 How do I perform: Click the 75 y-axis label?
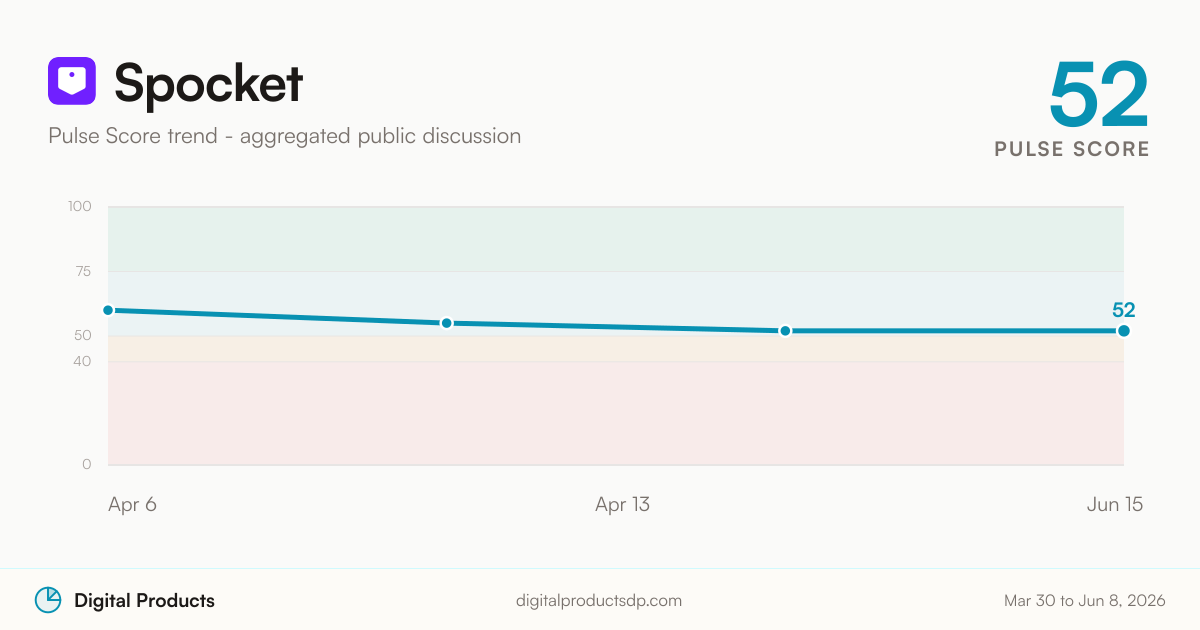[x=82, y=271]
